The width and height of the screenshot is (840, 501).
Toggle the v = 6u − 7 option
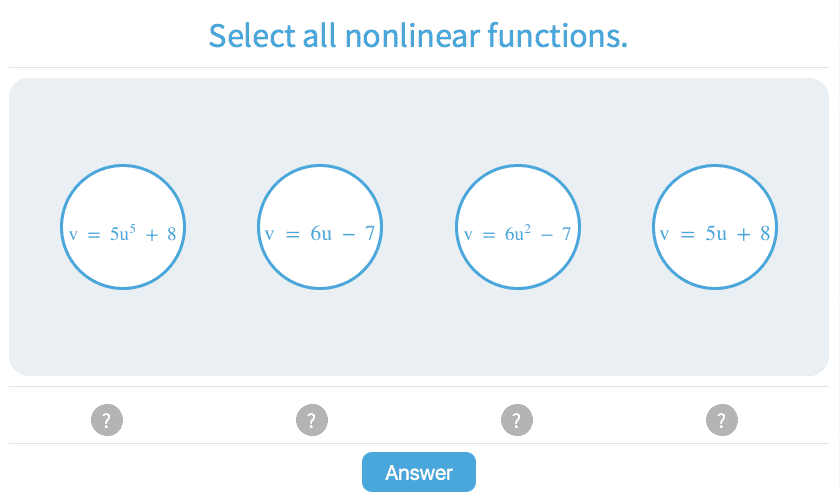[x=320, y=228]
